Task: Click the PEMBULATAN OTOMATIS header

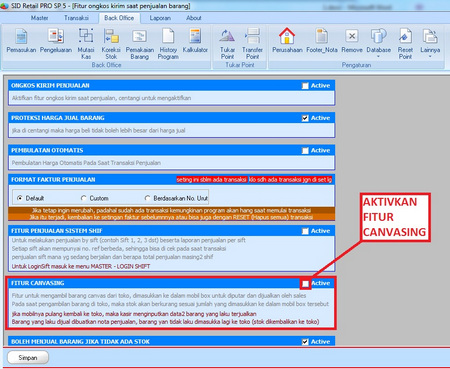Action: tap(47, 150)
